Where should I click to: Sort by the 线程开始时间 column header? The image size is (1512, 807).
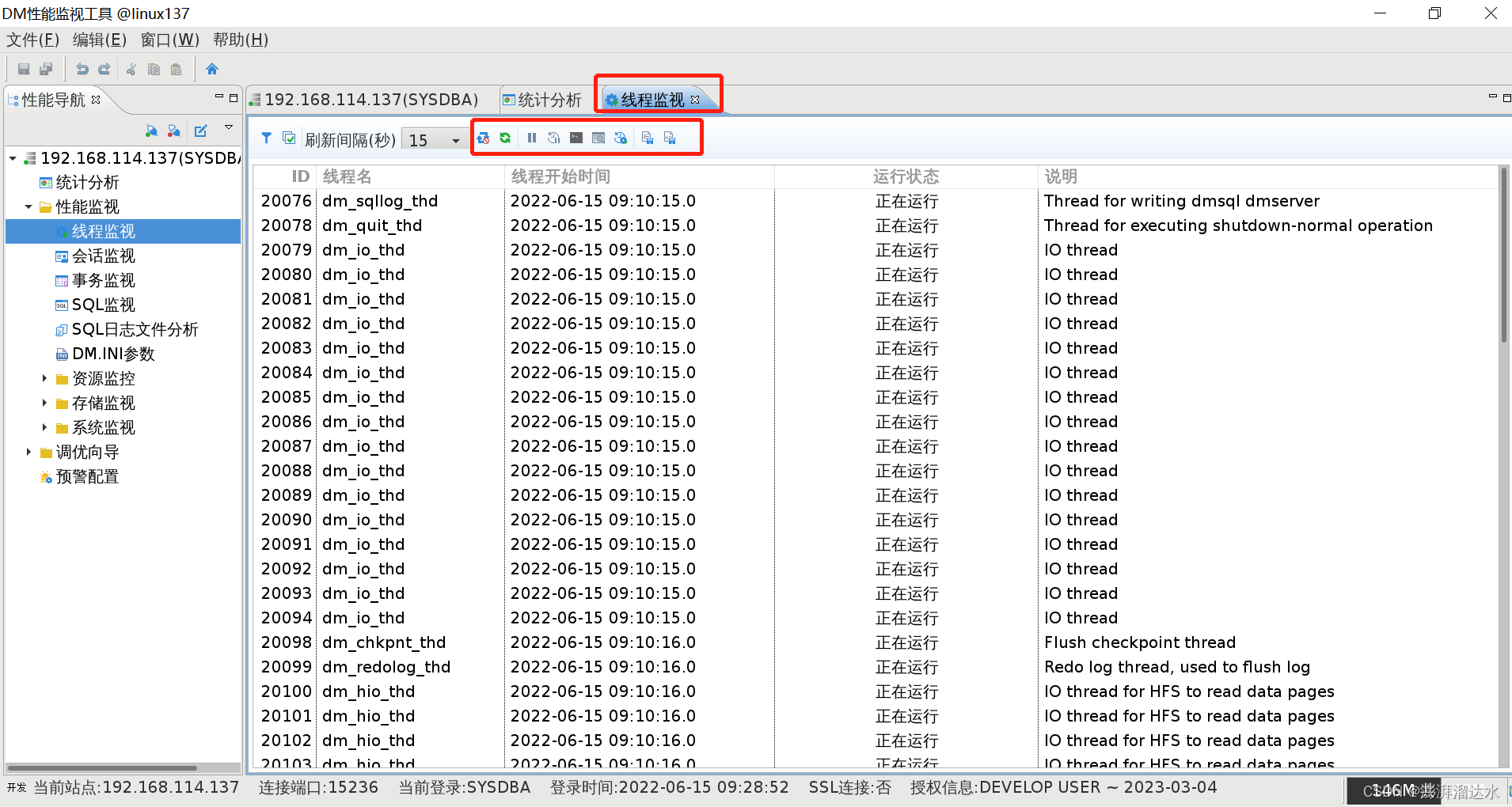click(639, 176)
